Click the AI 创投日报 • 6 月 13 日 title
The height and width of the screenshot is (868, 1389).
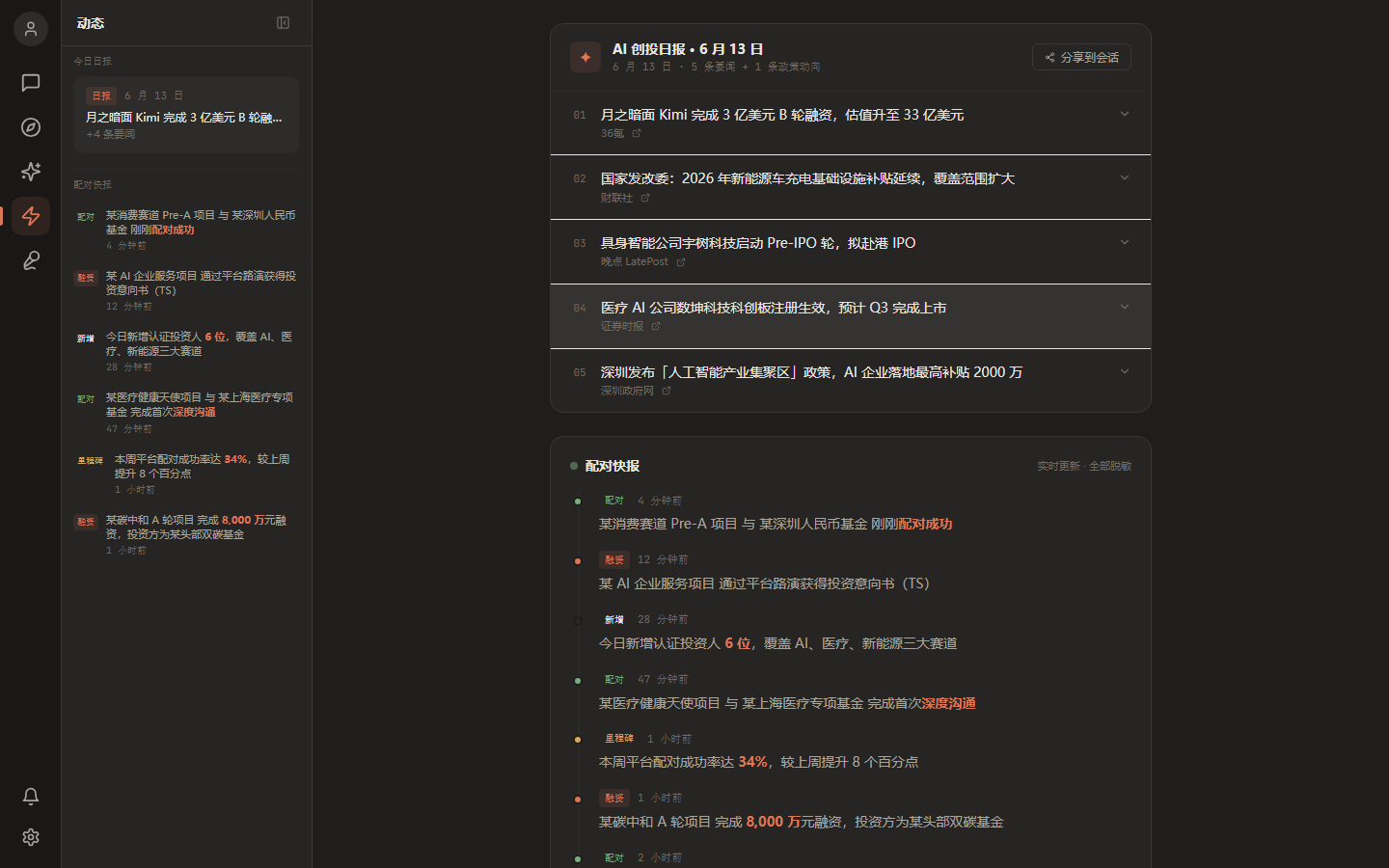(x=688, y=49)
